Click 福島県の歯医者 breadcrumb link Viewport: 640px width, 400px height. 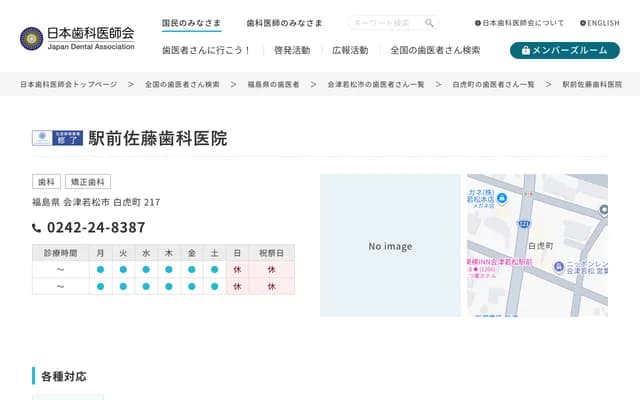[x=273, y=85]
